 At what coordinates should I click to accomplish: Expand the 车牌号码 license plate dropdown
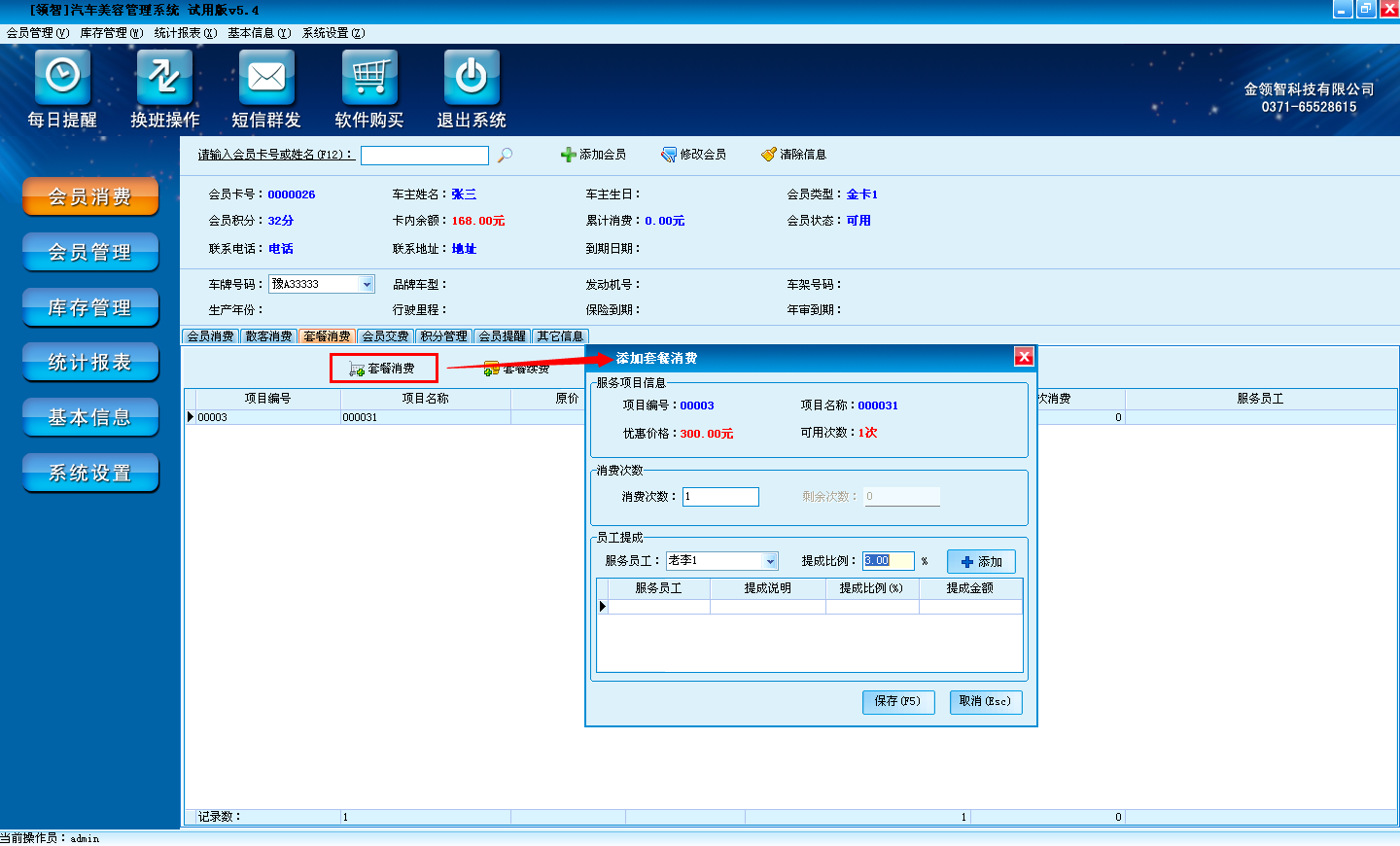(367, 284)
